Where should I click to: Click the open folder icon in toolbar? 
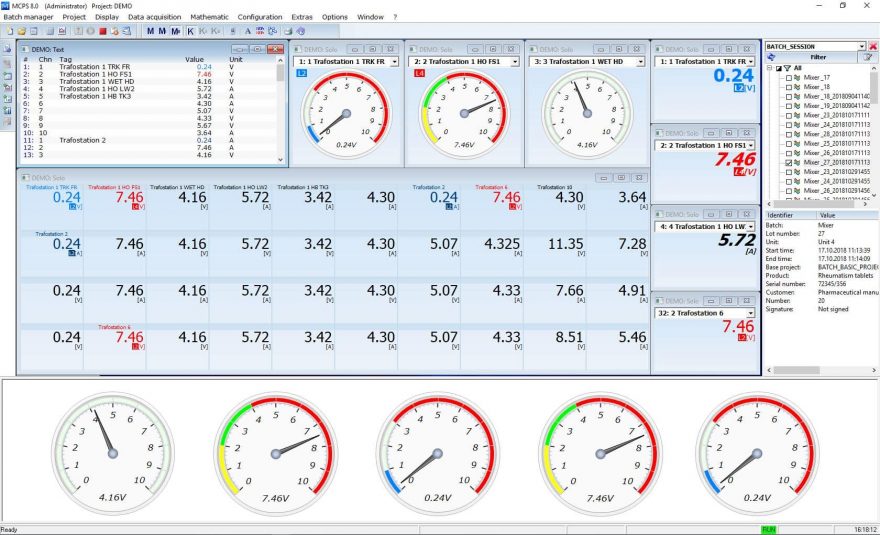[x=20, y=31]
